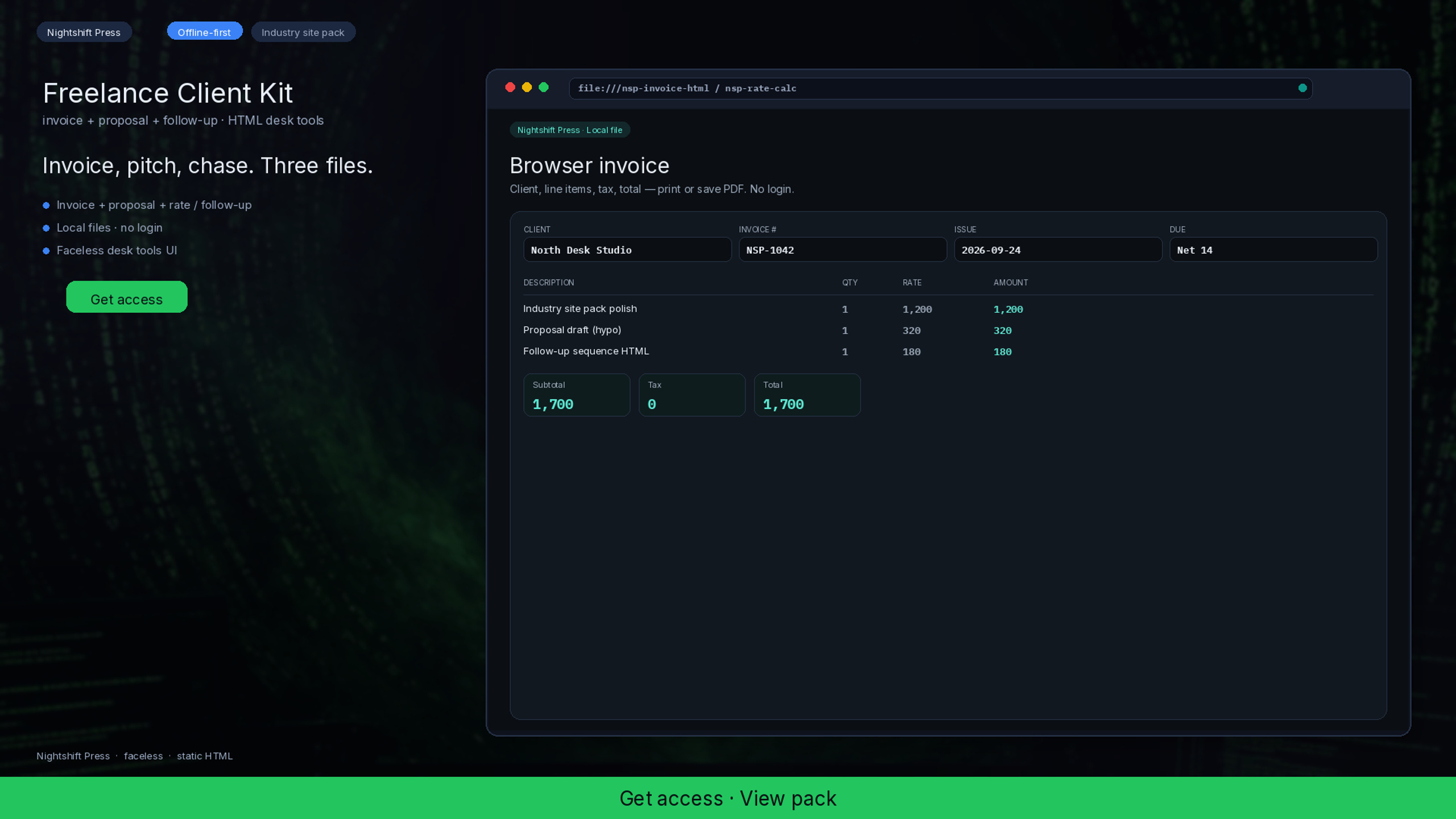
Task: Click headline Invoice, pitch, chase. Three files.
Action: pyautogui.click(x=208, y=166)
